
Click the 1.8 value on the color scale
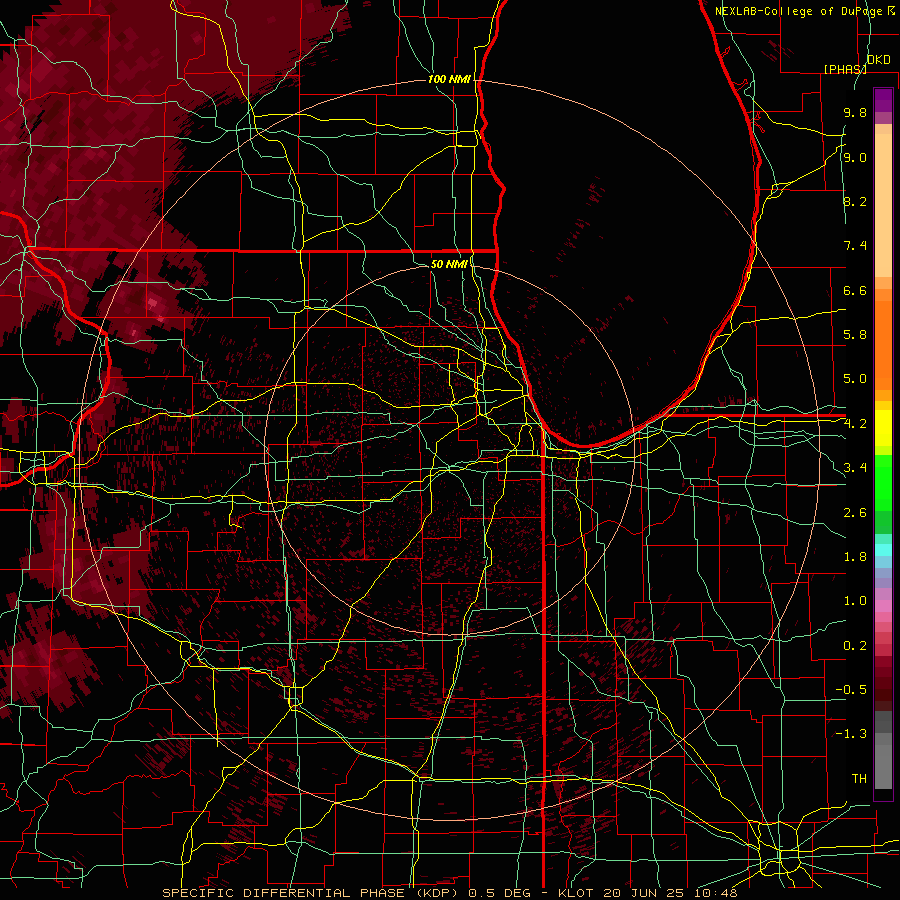click(855, 557)
